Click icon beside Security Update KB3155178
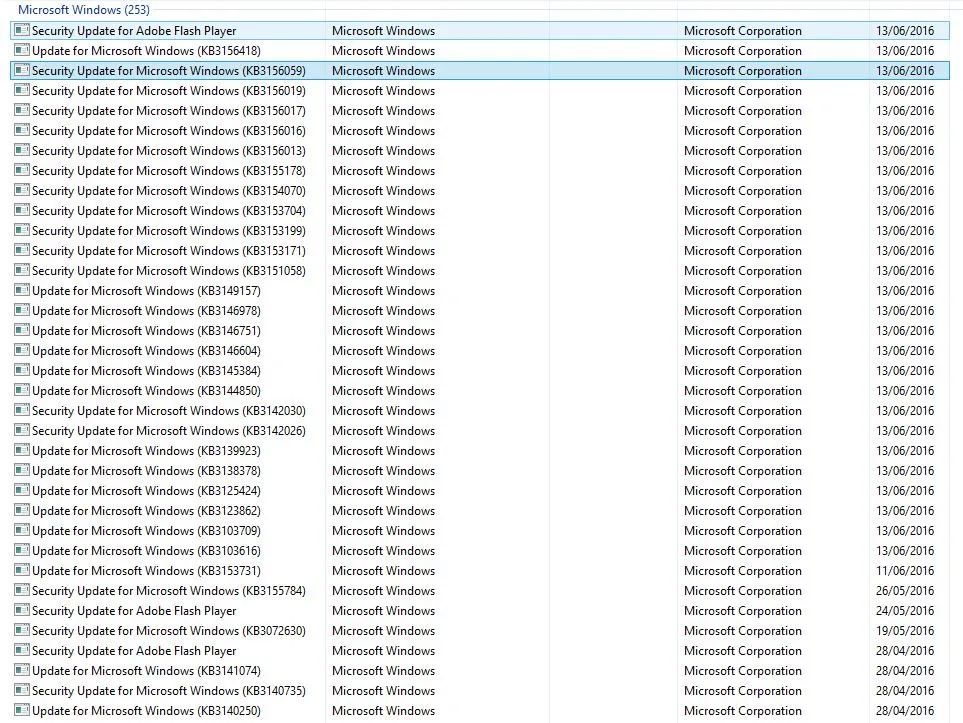The height and width of the screenshot is (723, 963). [x=21, y=170]
